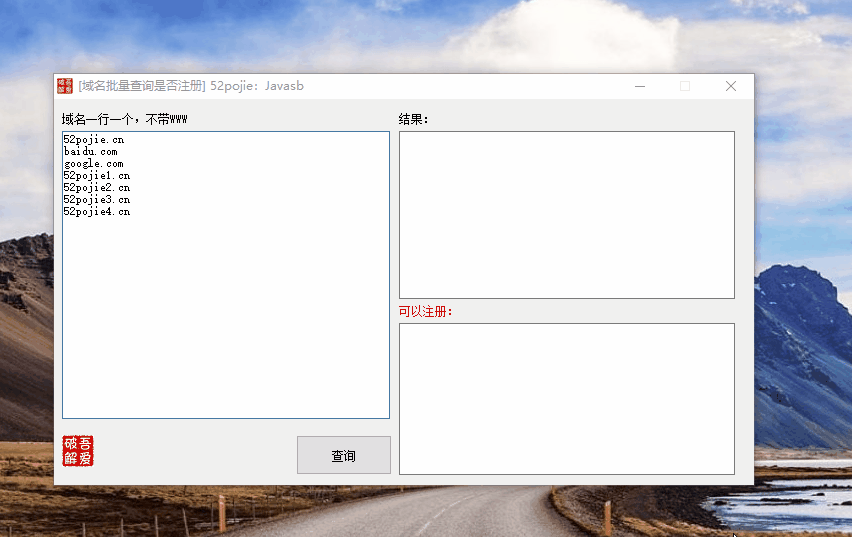Click the 域名一行一个，不带www label
The height and width of the screenshot is (537, 852).
point(124,119)
